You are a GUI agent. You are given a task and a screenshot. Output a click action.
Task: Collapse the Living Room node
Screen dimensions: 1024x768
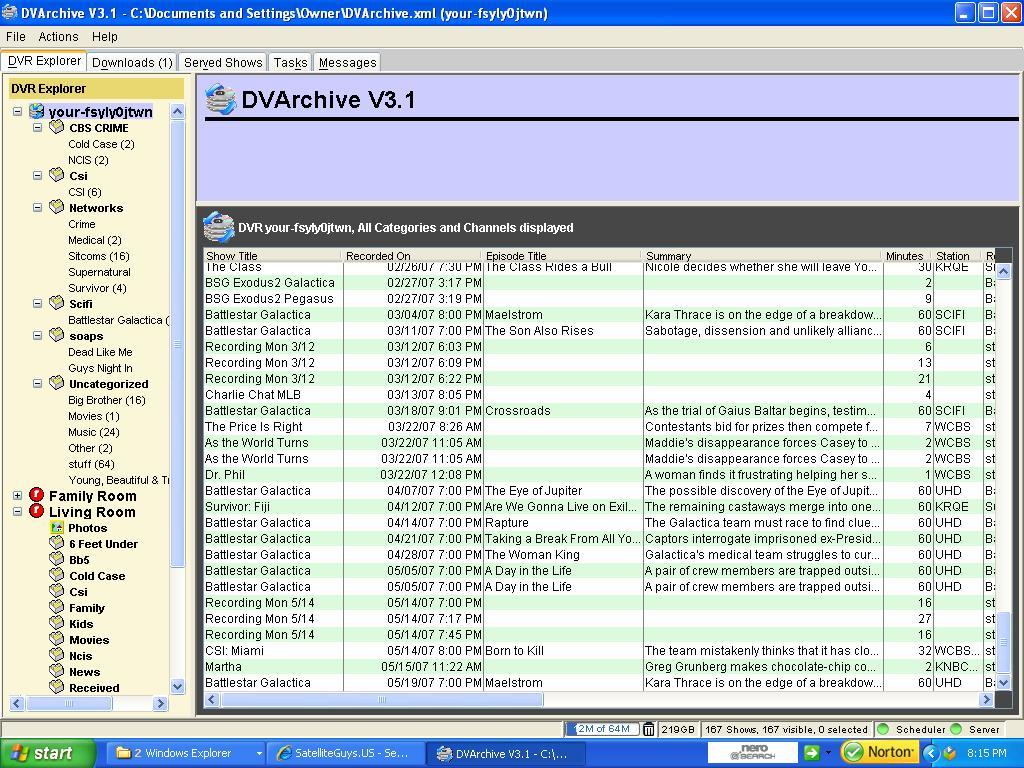[x=18, y=512]
